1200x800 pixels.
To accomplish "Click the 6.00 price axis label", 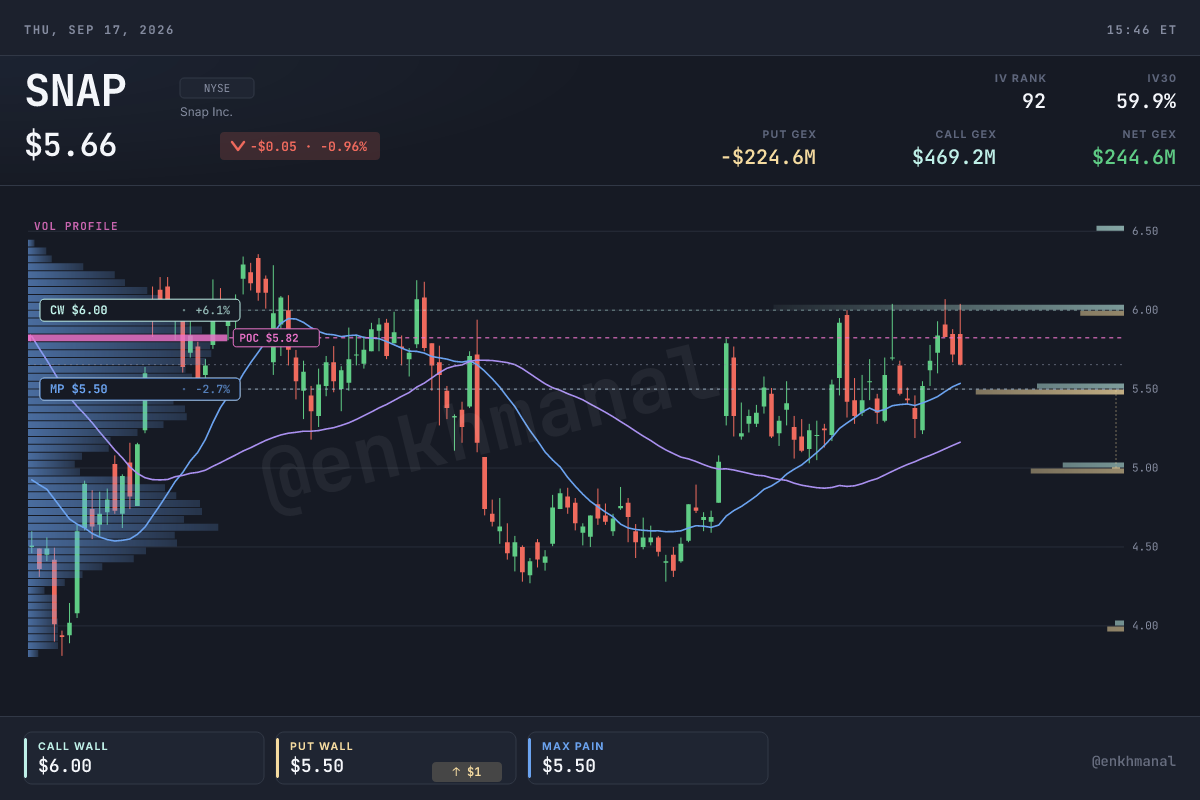I will (1145, 310).
